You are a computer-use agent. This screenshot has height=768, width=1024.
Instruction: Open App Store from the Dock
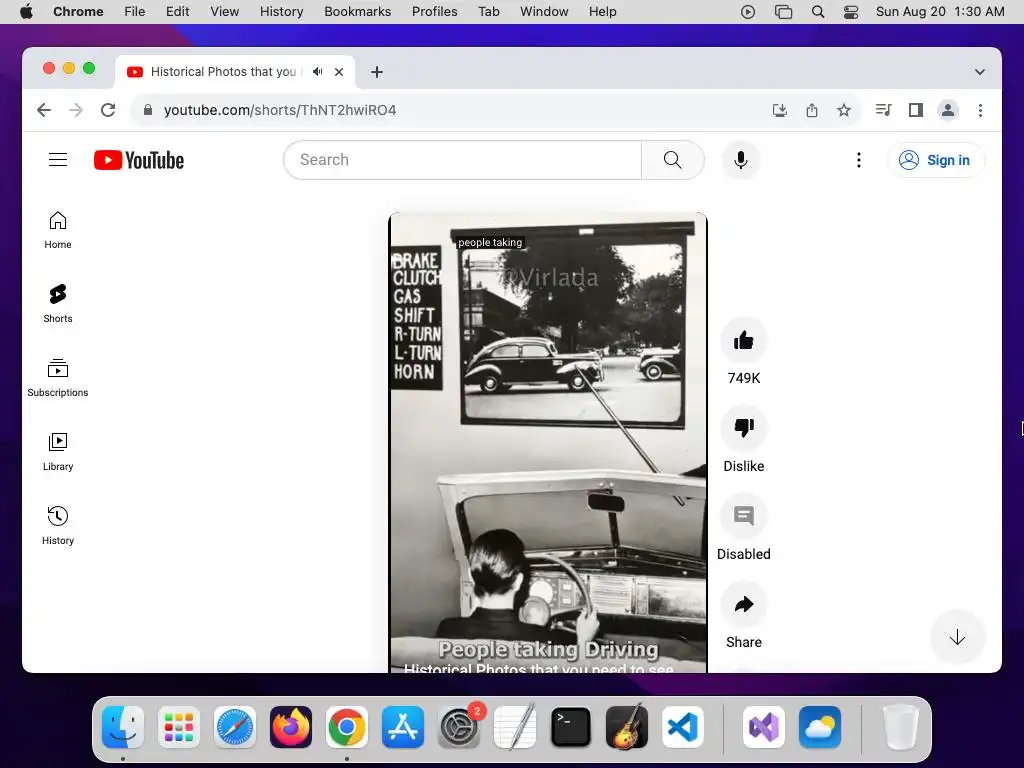(x=403, y=727)
